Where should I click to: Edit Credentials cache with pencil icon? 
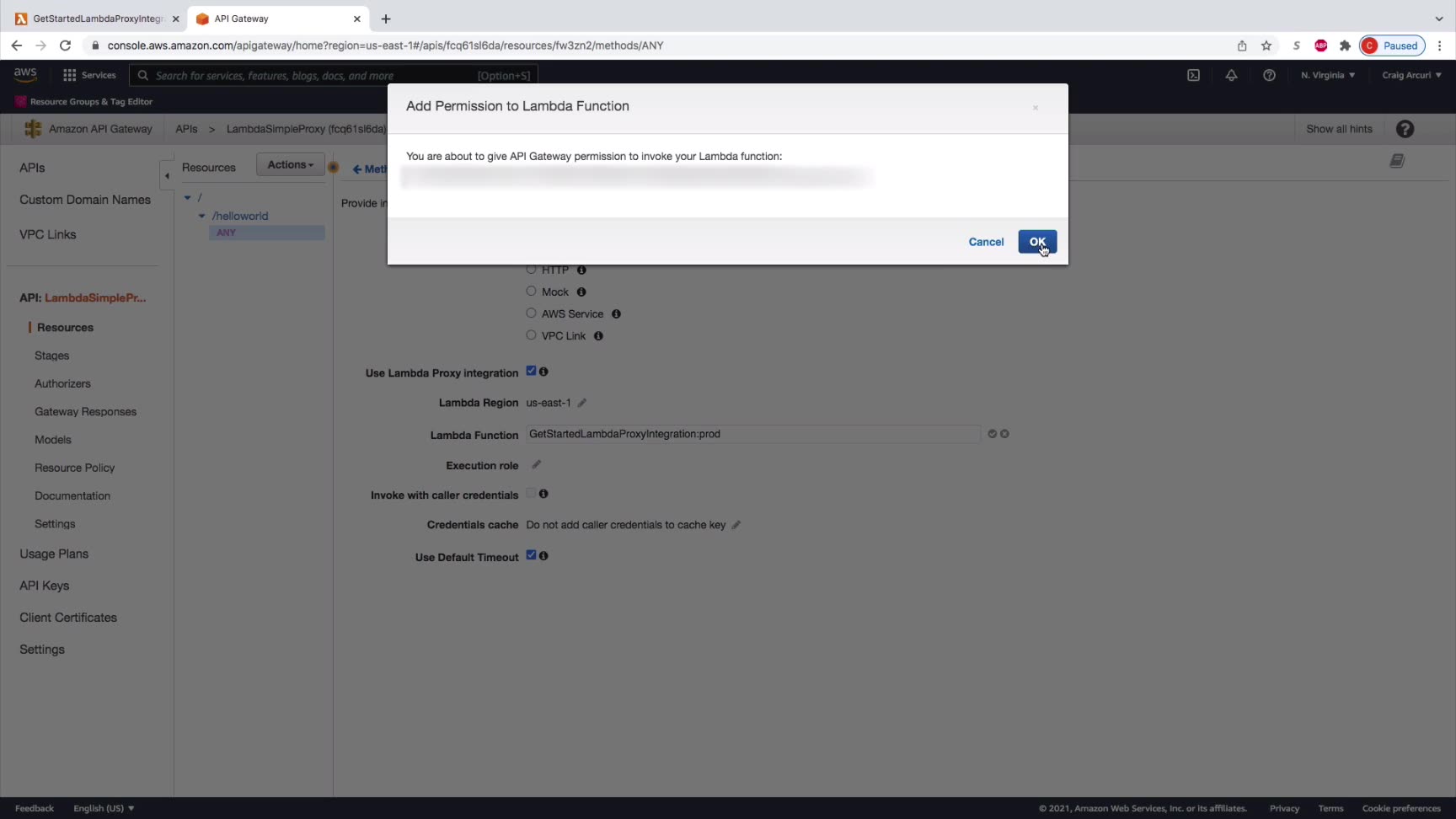pos(736,525)
